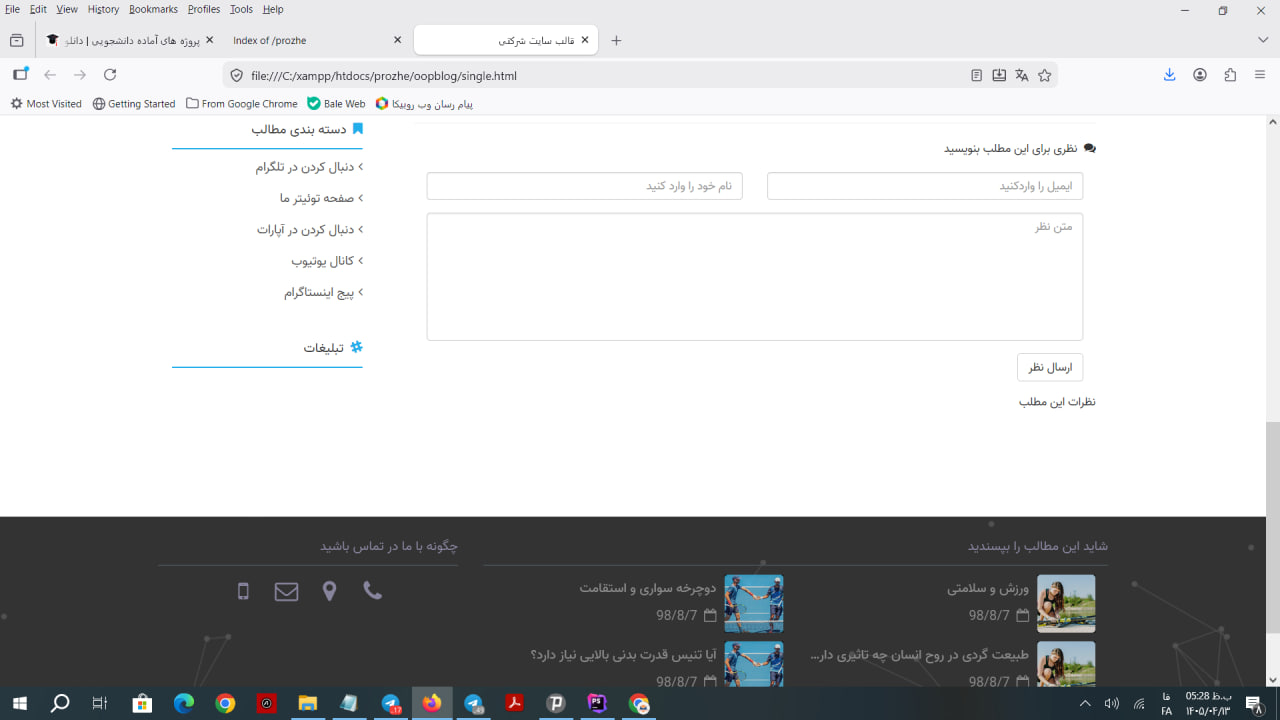
Task: Open the History menu
Action: point(103,9)
